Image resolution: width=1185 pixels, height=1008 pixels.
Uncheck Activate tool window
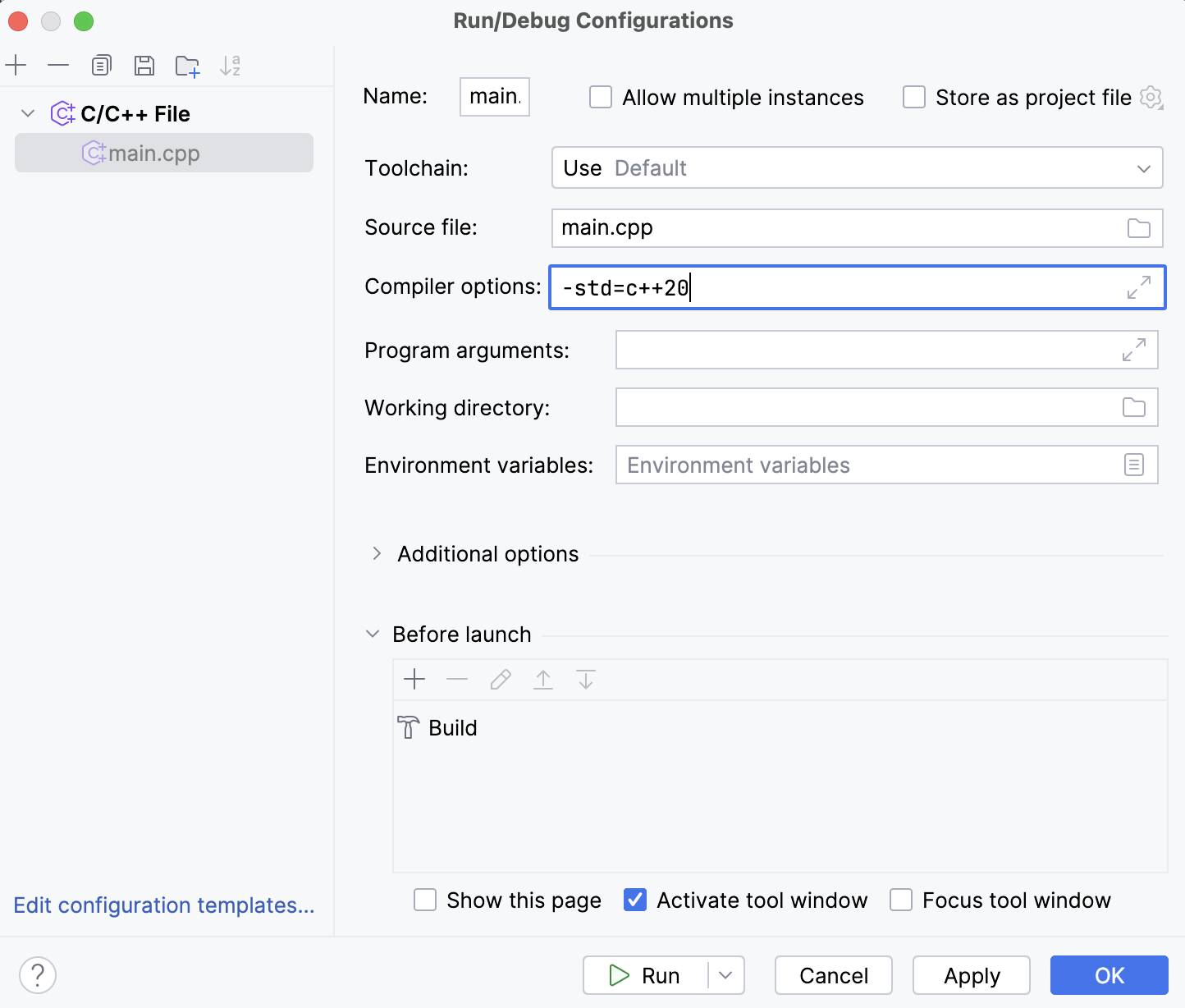pyautogui.click(x=634, y=900)
